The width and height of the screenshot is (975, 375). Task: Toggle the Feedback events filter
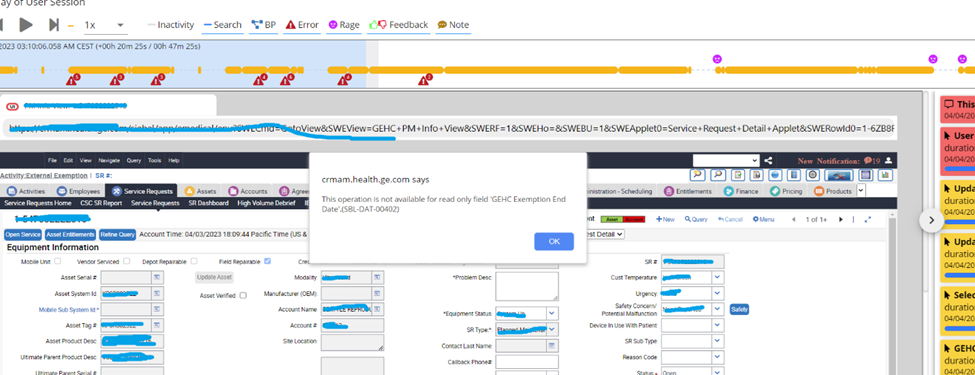[x=399, y=25]
